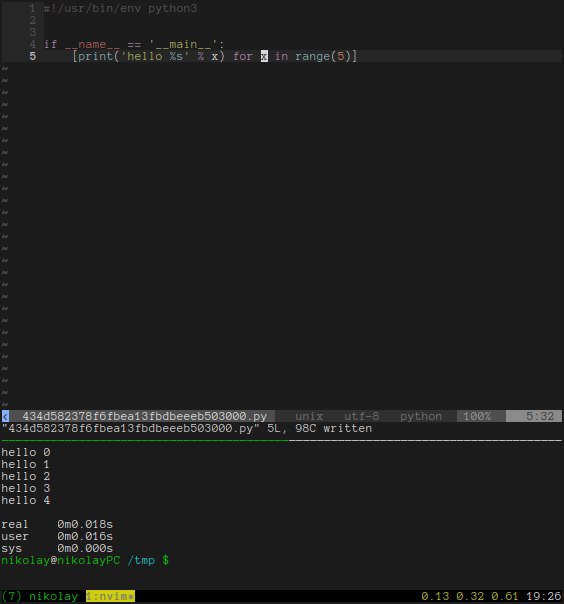The height and width of the screenshot is (604, 564).
Task: Click the '$' prompt symbol
Action: click(166, 560)
